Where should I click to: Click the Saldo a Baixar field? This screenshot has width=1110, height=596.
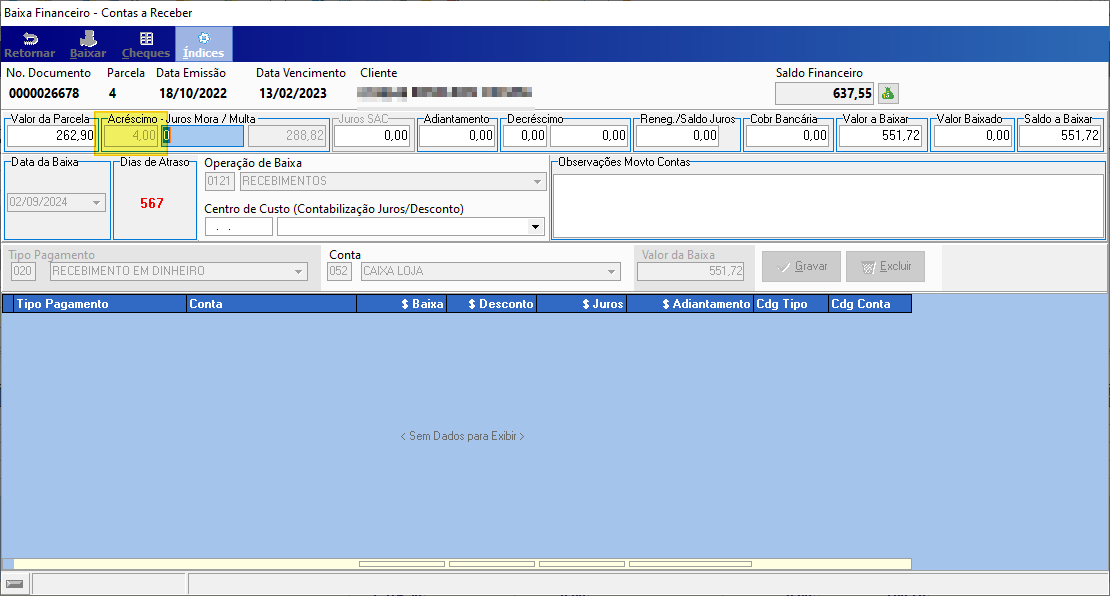tap(1060, 135)
